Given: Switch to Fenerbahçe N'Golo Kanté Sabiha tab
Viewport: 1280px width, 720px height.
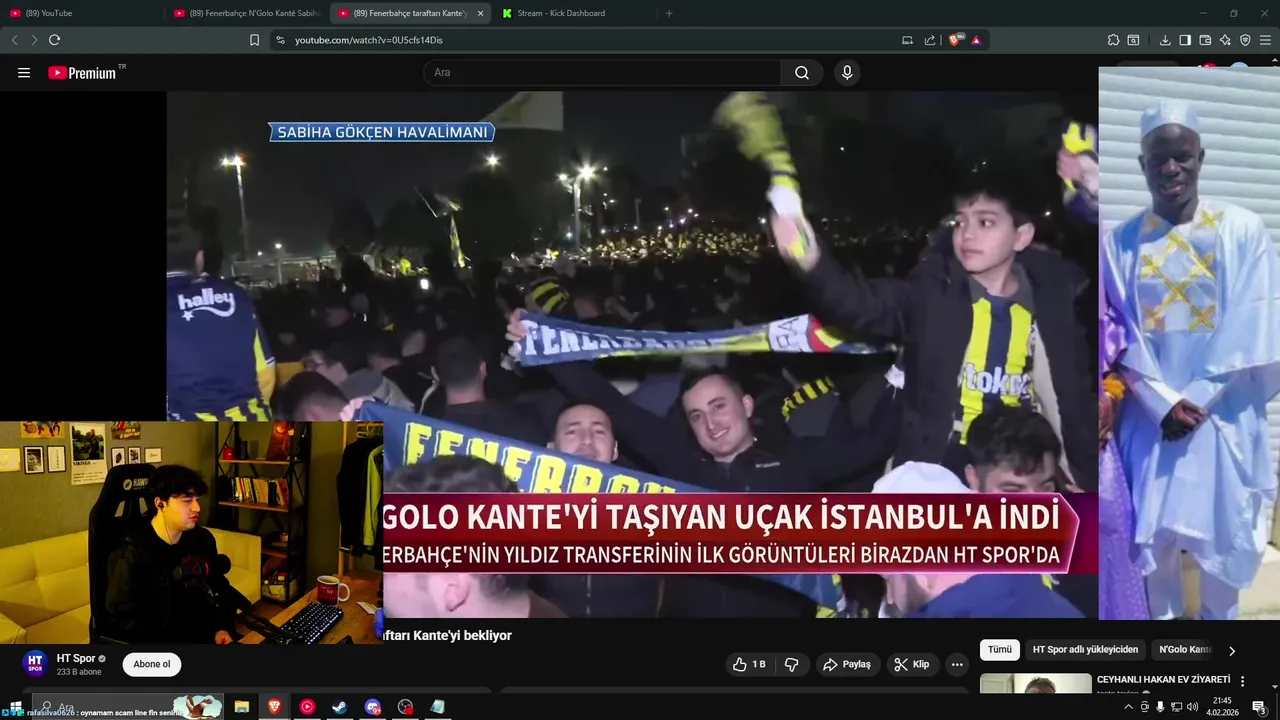Looking at the screenshot, I should tap(245, 13).
